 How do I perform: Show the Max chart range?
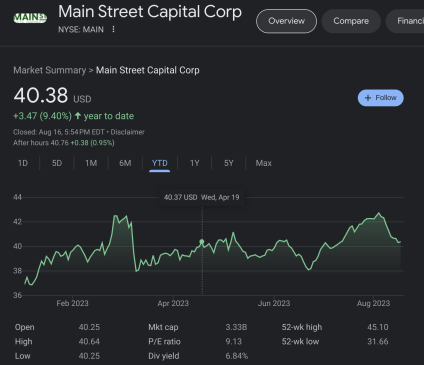(264, 163)
